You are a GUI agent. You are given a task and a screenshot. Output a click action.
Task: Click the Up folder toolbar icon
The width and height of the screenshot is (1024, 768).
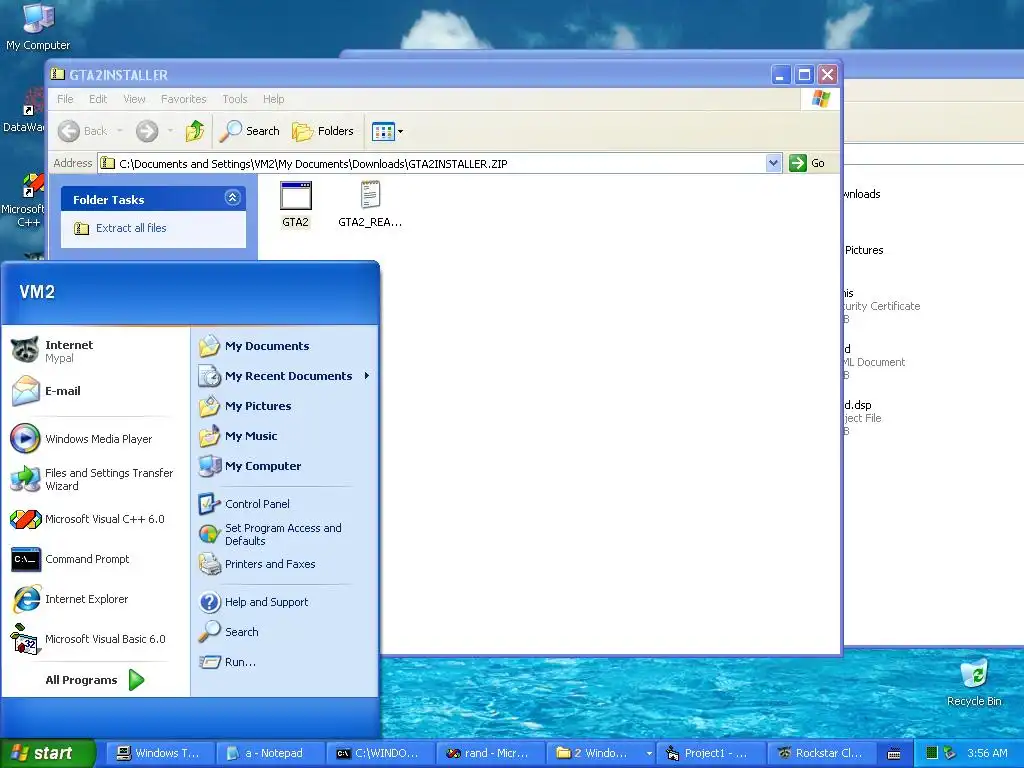[195, 131]
